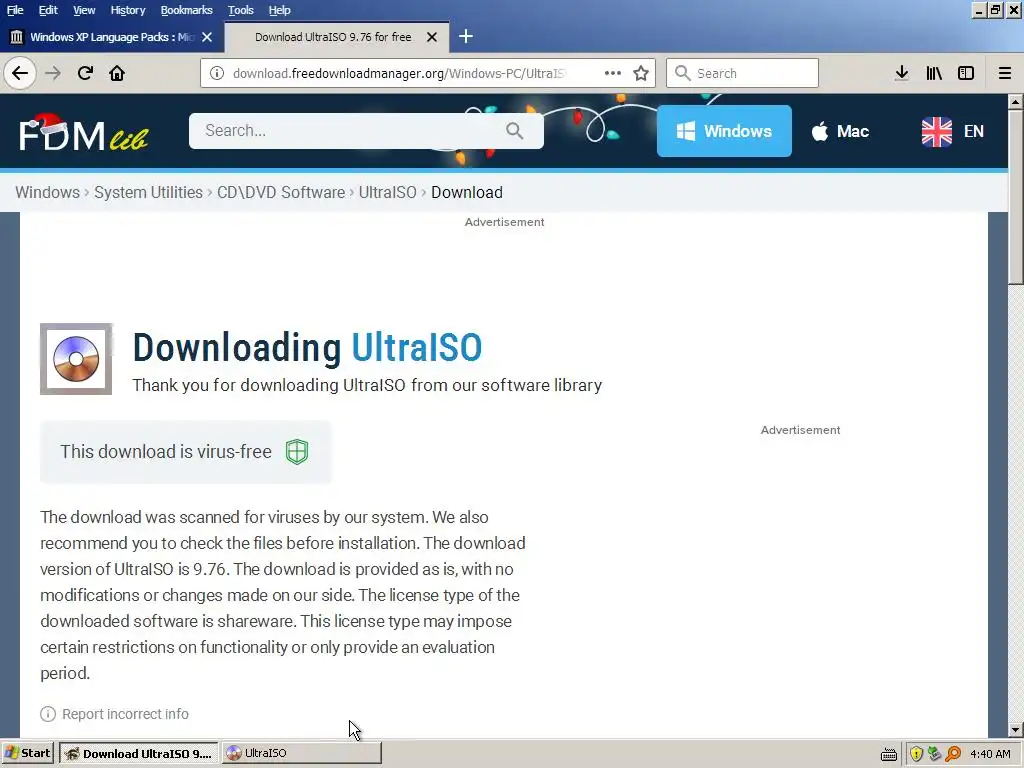Image resolution: width=1024 pixels, height=768 pixels.
Task: Select the Windows platform button
Action: point(724,131)
